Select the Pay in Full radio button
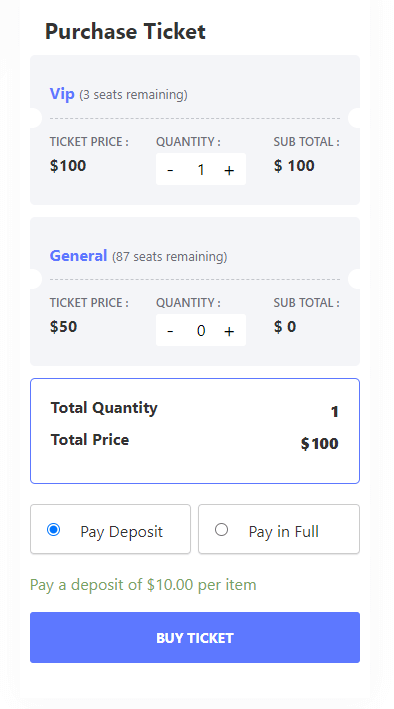Image resolution: width=394 pixels, height=709 pixels. (x=221, y=529)
